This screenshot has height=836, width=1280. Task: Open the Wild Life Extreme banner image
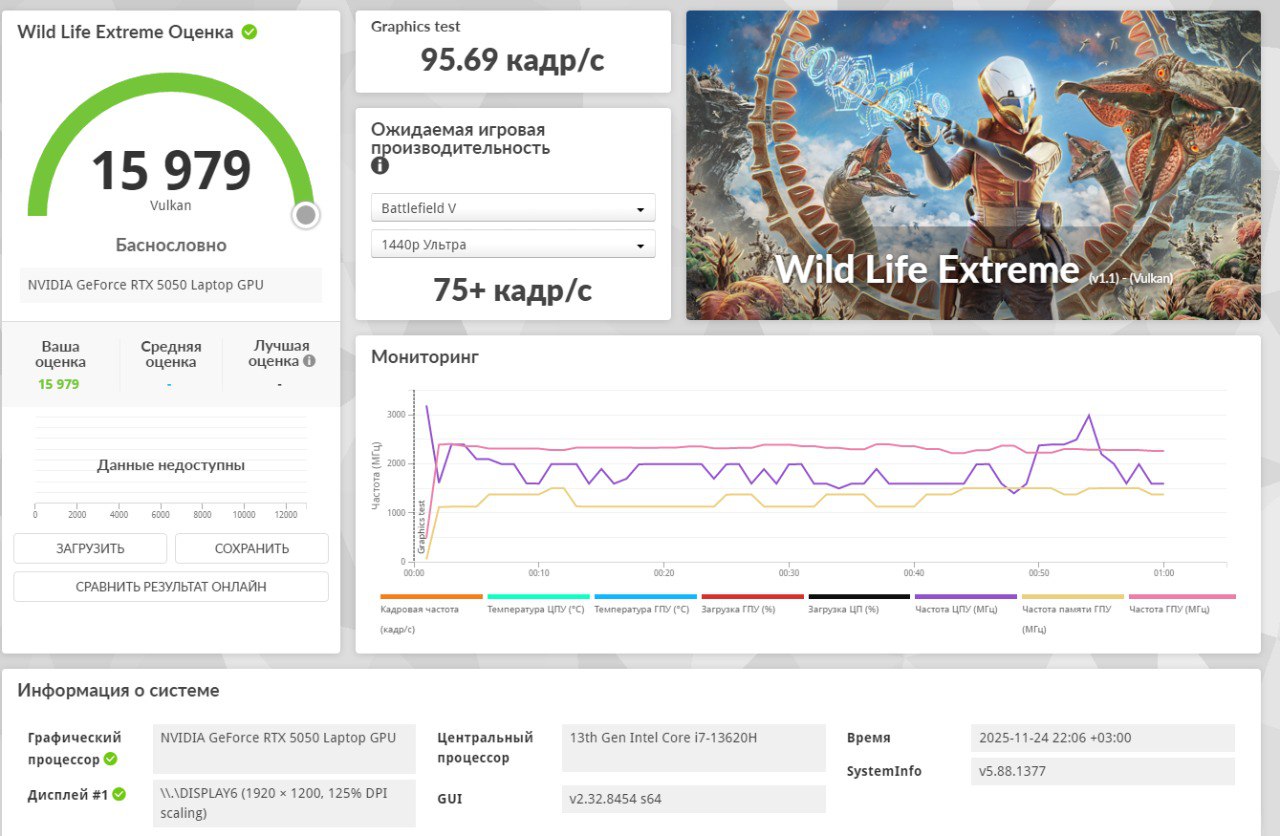pyautogui.click(x=973, y=165)
